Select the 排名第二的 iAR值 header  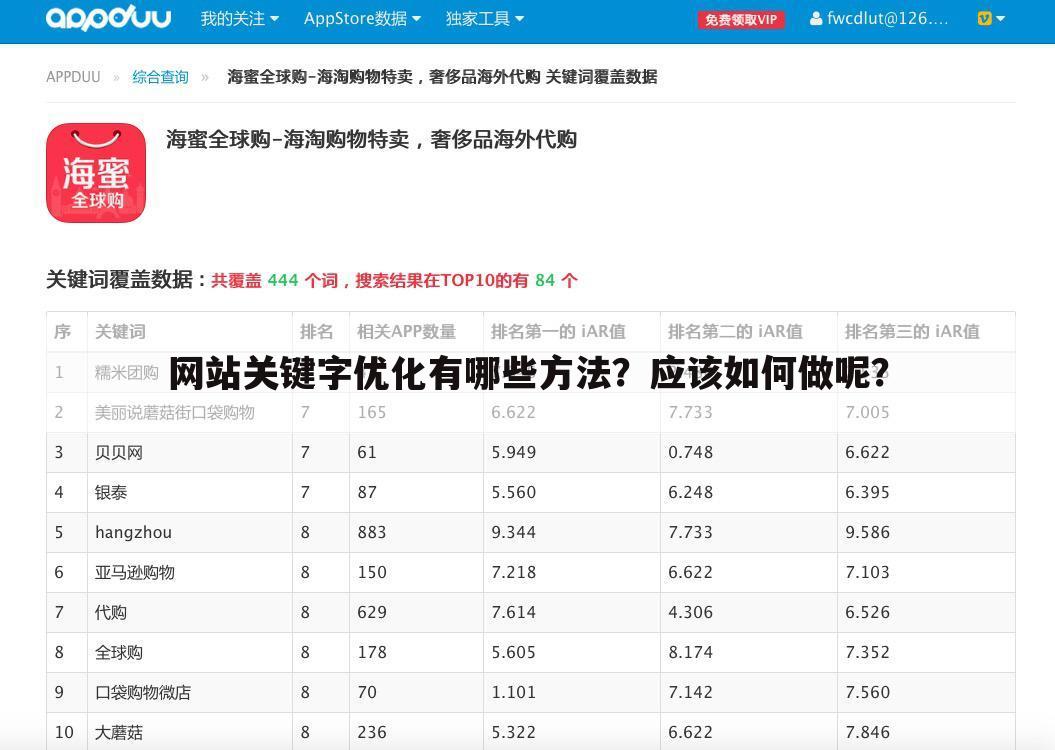[x=735, y=332]
